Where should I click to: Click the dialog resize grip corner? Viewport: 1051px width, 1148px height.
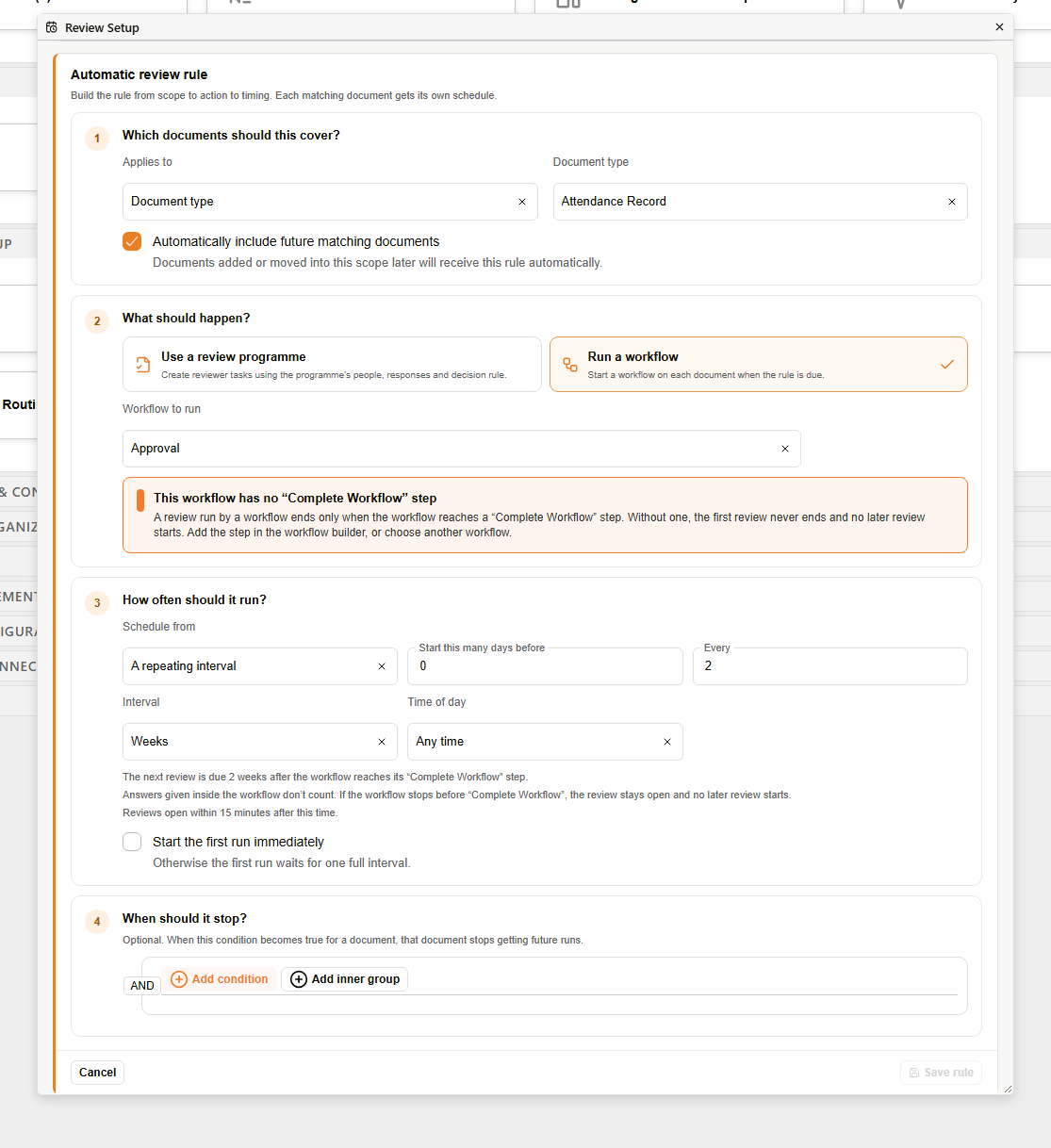(x=1008, y=1089)
